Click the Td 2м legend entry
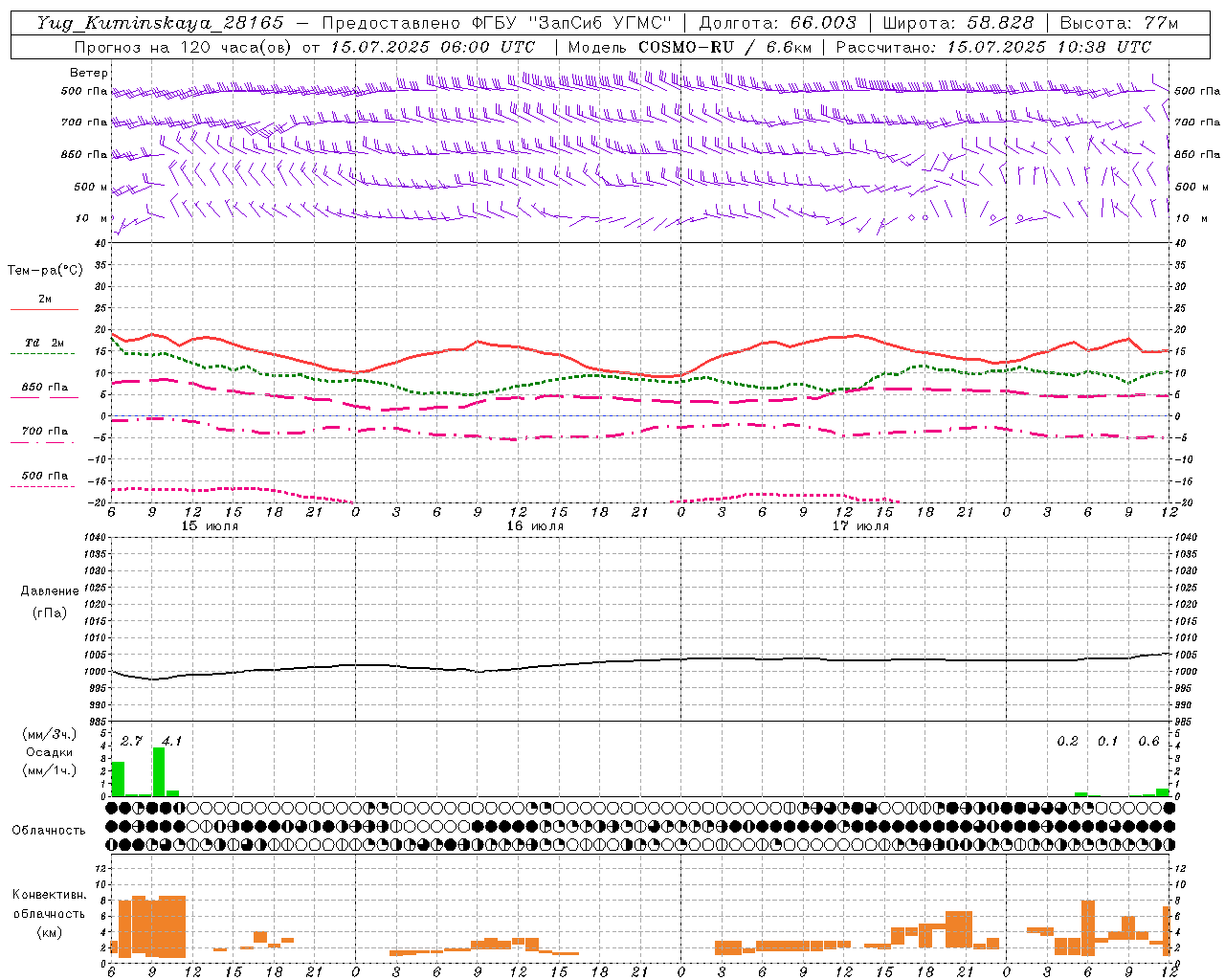Image resolution: width=1225 pixels, height=980 pixels. pyautogui.click(x=45, y=343)
